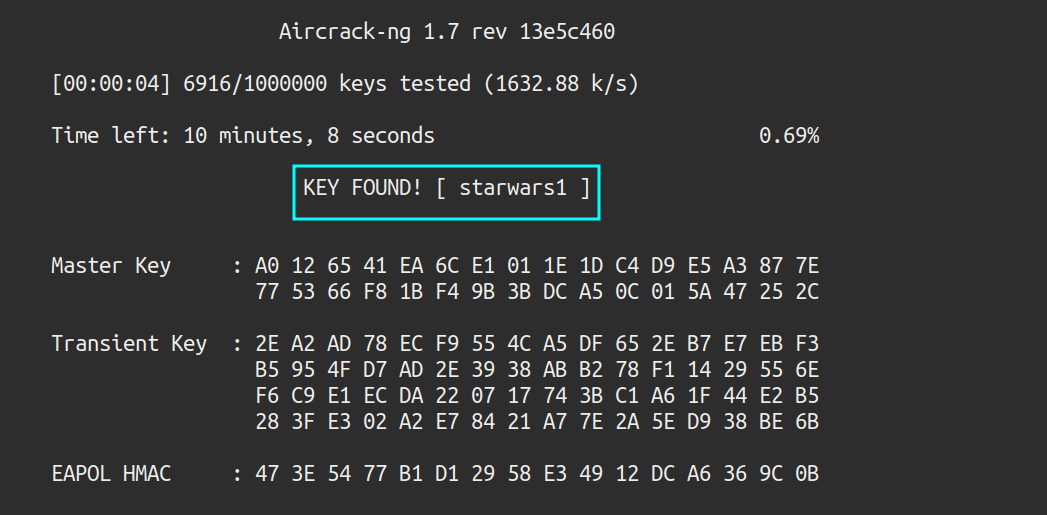This screenshot has height=515, width=1047.
Task: Click byte 77 starting Master Key's second line
Action: tap(266, 292)
